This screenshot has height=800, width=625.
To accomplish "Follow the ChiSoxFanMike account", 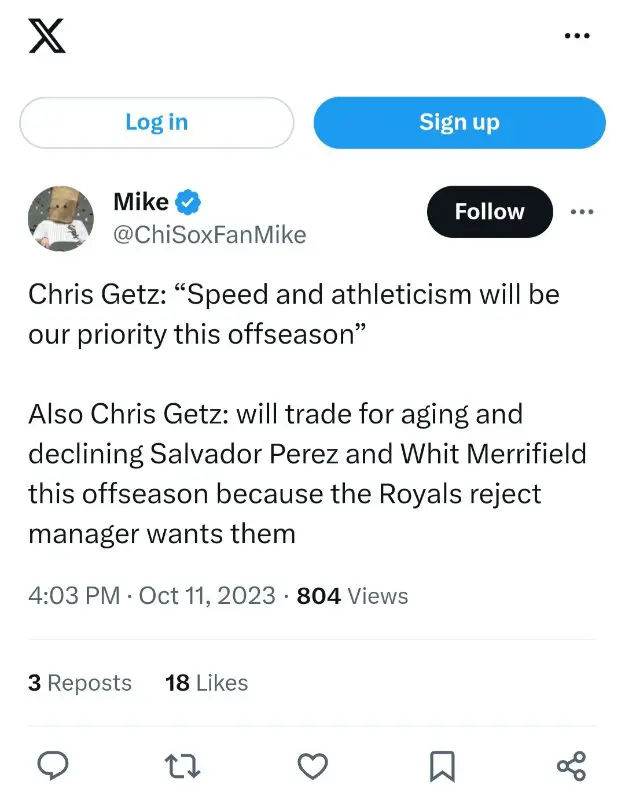I will click(x=489, y=212).
